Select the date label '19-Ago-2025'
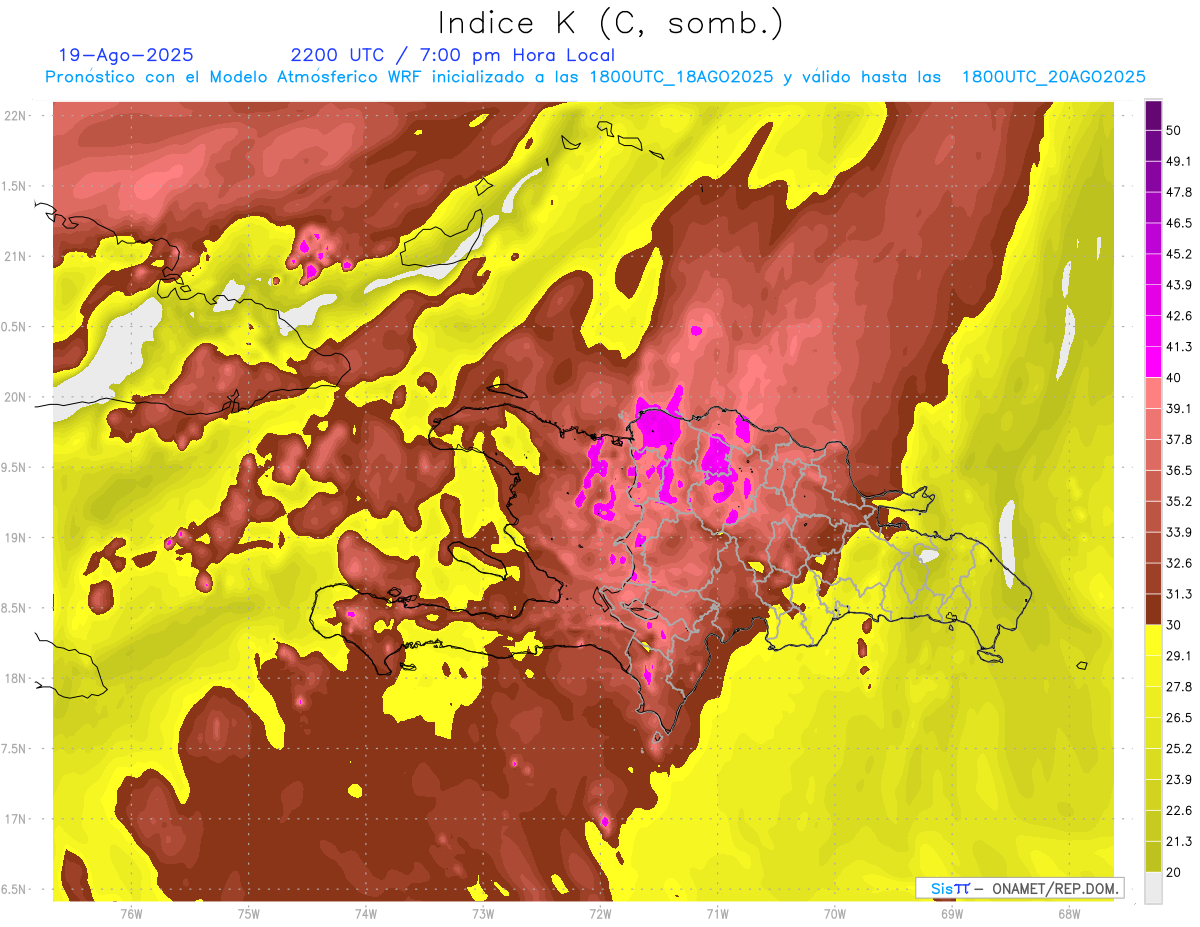Image resolution: width=1200 pixels, height=927 pixels. tap(126, 55)
